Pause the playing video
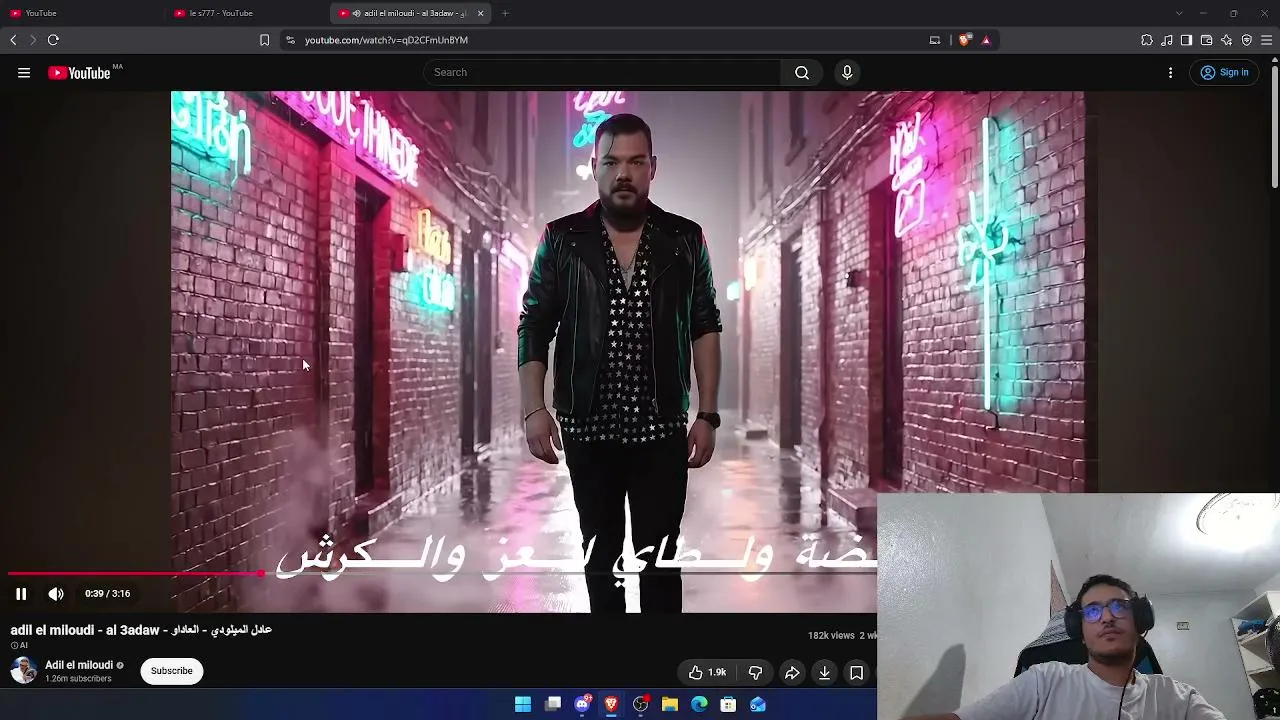This screenshot has height=720, width=1280. pyautogui.click(x=21, y=594)
